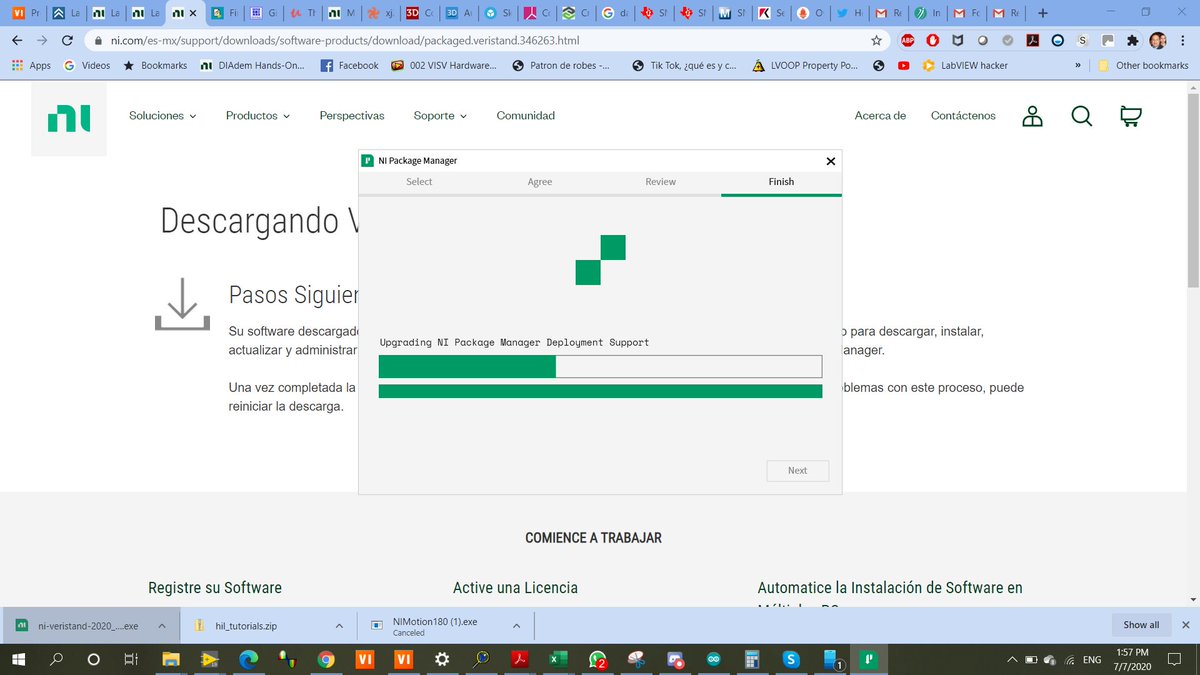The height and width of the screenshot is (675, 1200).
Task: Expand the Soporte menu
Action: (x=440, y=116)
